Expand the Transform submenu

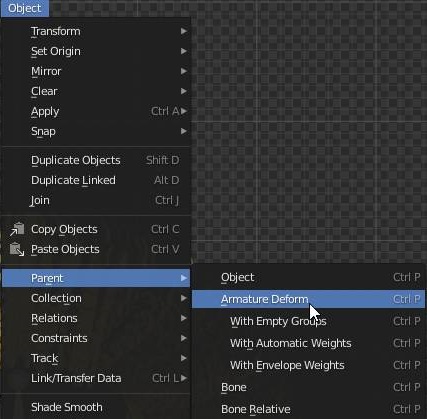96,31
